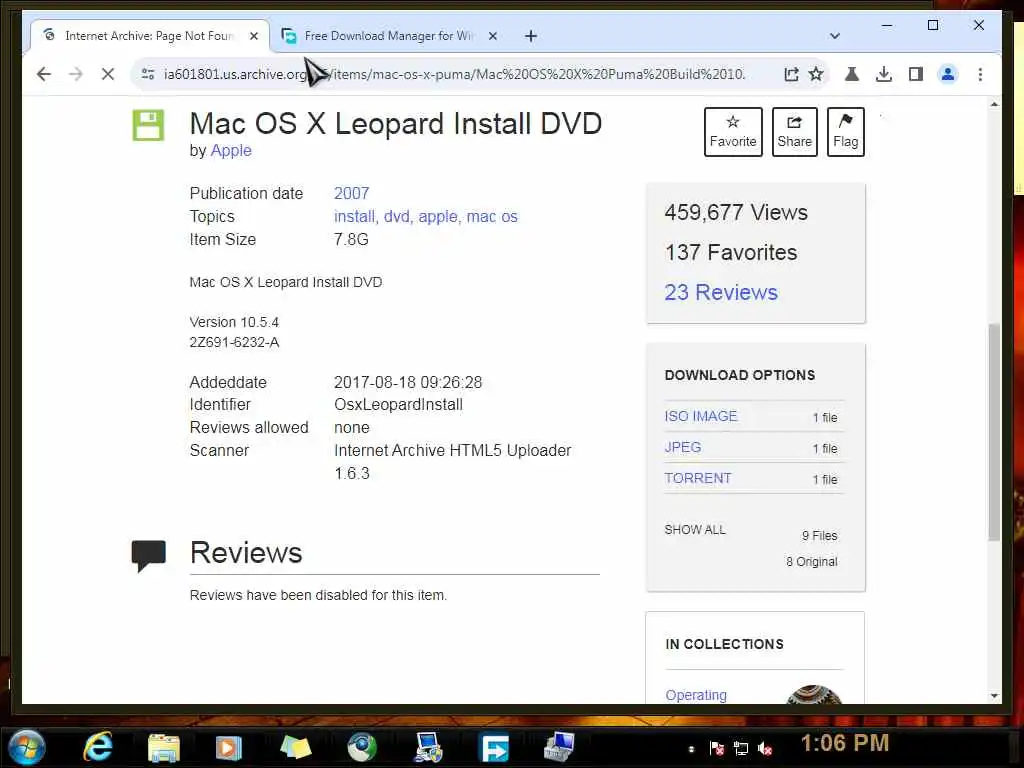Image resolution: width=1024 pixels, height=768 pixels.
Task: Open Windows Media Player on taskbar
Action: point(229,748)
